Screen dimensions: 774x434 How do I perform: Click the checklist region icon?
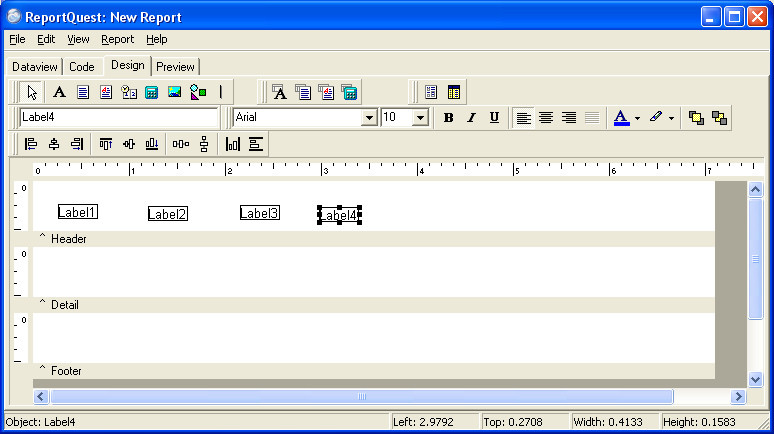point(431,92)
